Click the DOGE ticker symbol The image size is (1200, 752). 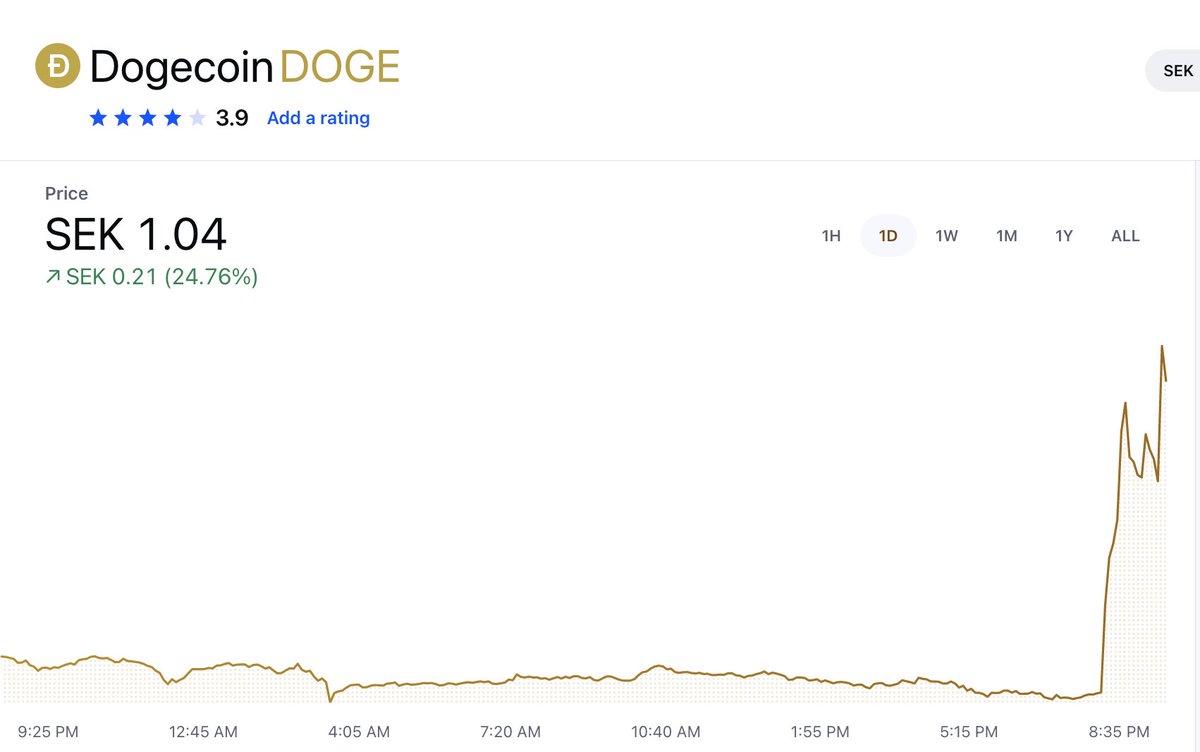point(340,67)
